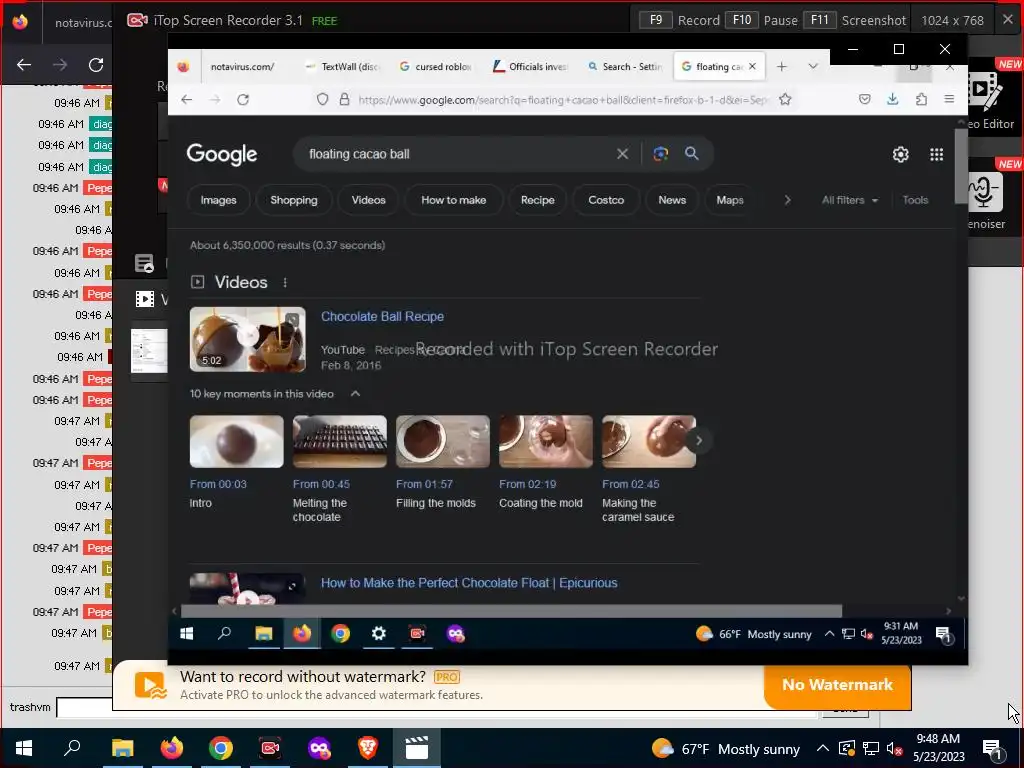Open the Videos section more options dots
The width and height of the screenshot is (1024, 768).
[x=285, y=282]
